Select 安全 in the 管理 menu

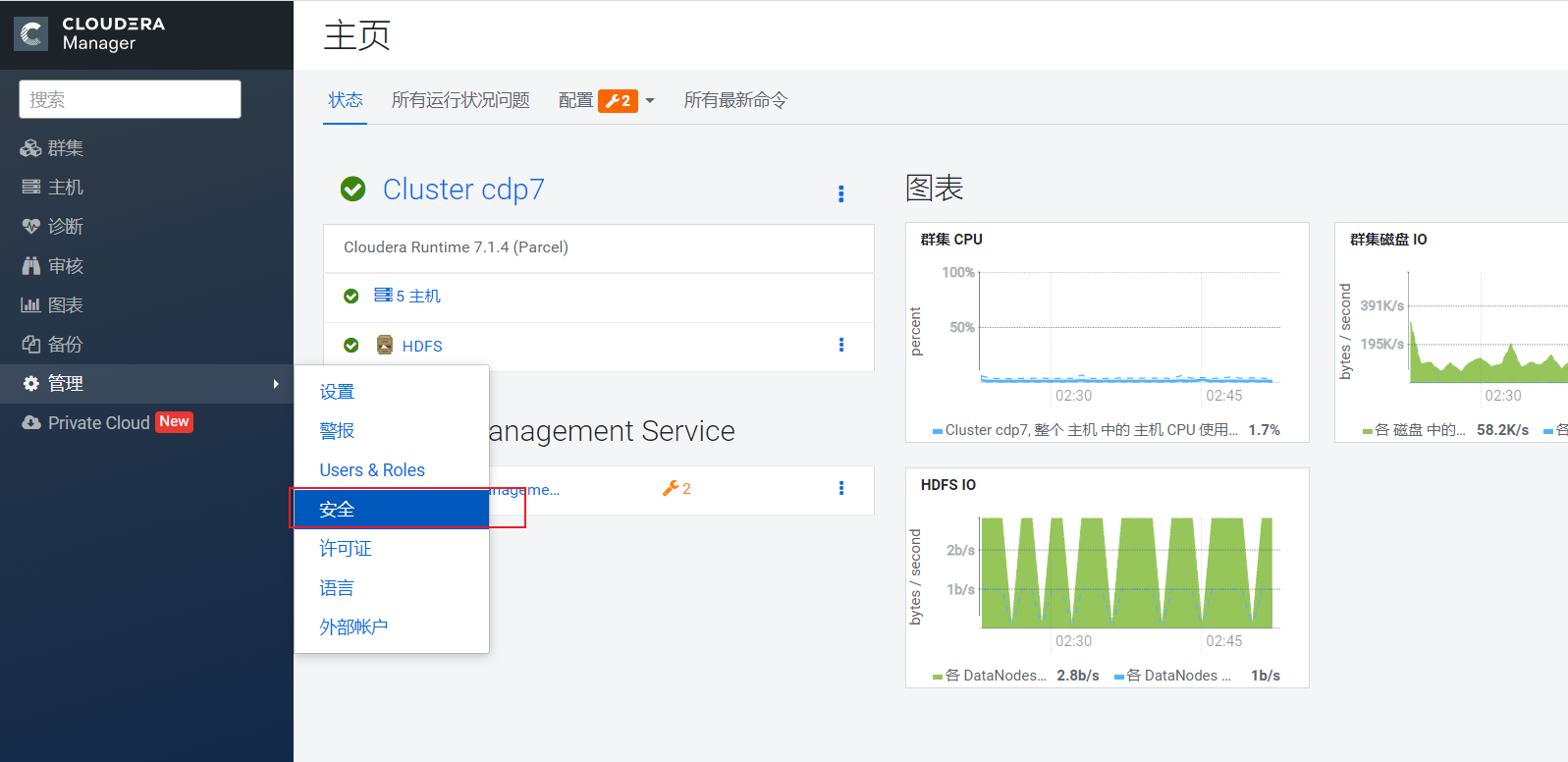[337, 510]
